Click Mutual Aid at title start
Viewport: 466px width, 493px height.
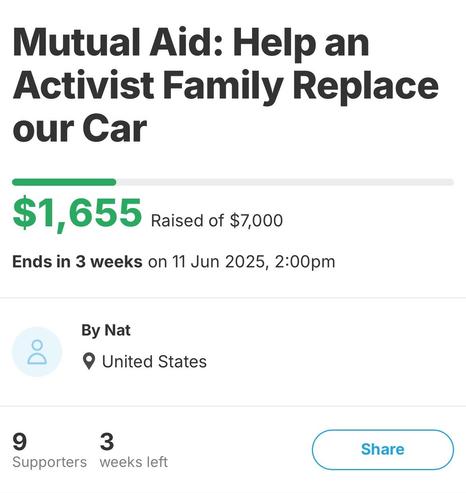click(117, 42)
